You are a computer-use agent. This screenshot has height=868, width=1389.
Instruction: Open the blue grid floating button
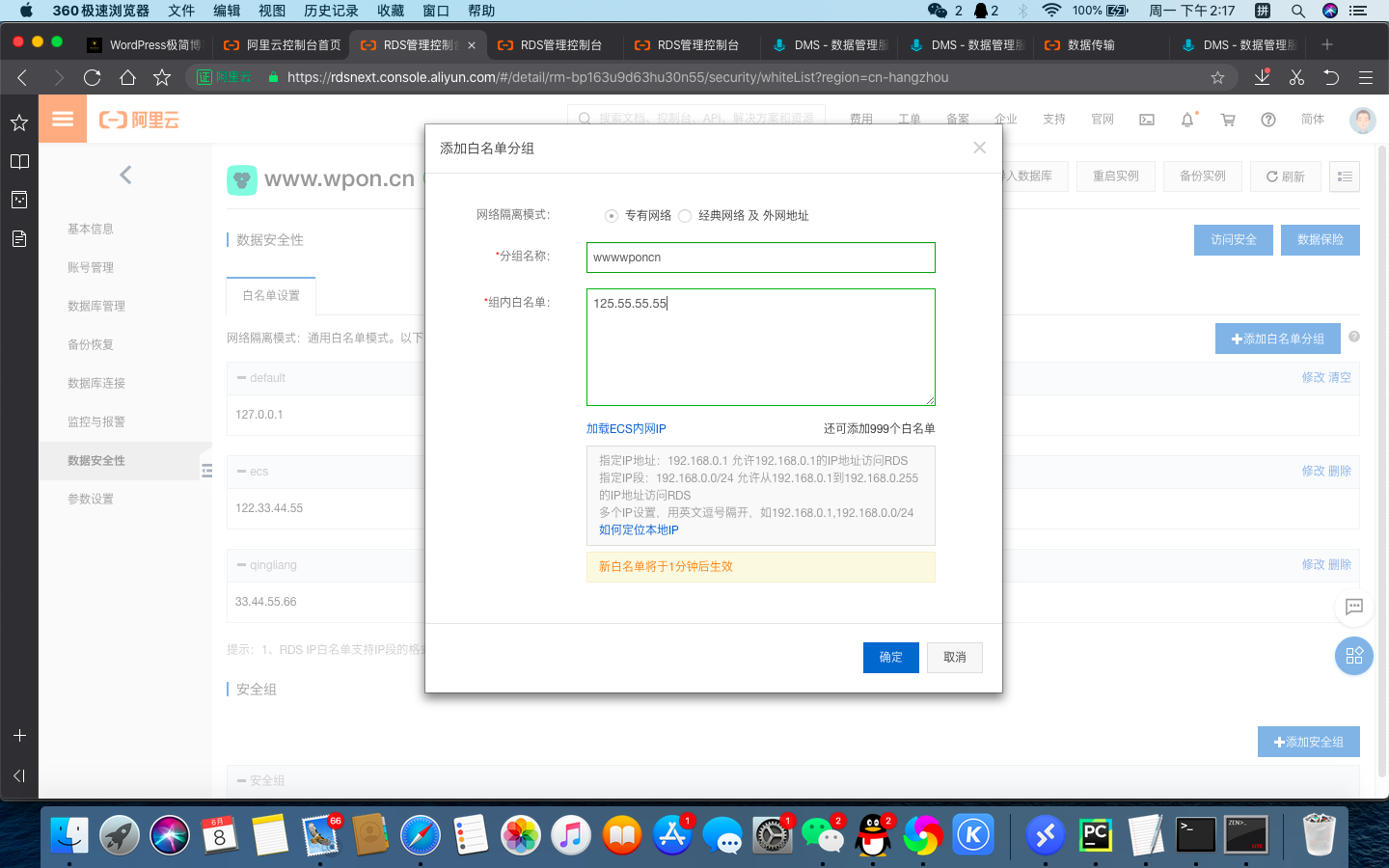(x=1354, y=656)
